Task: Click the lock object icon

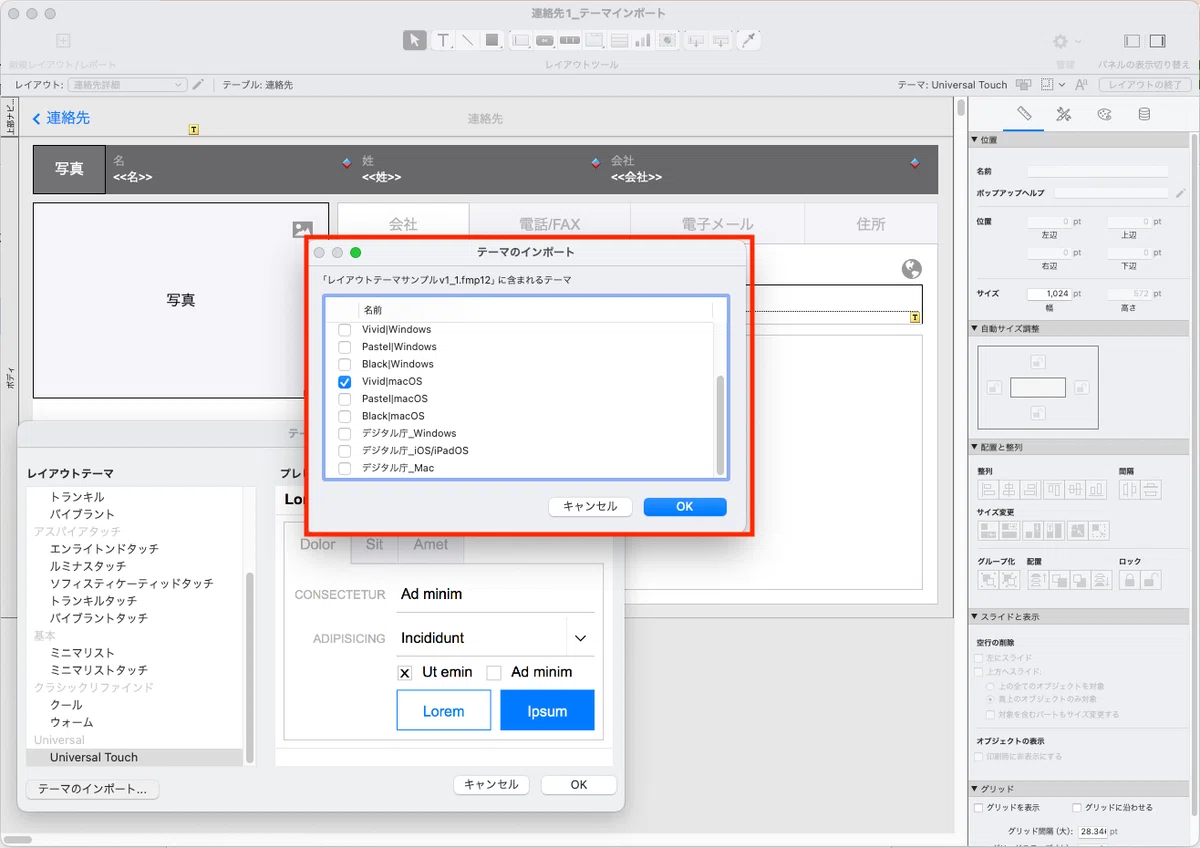Action: (x=1129, y=579)
